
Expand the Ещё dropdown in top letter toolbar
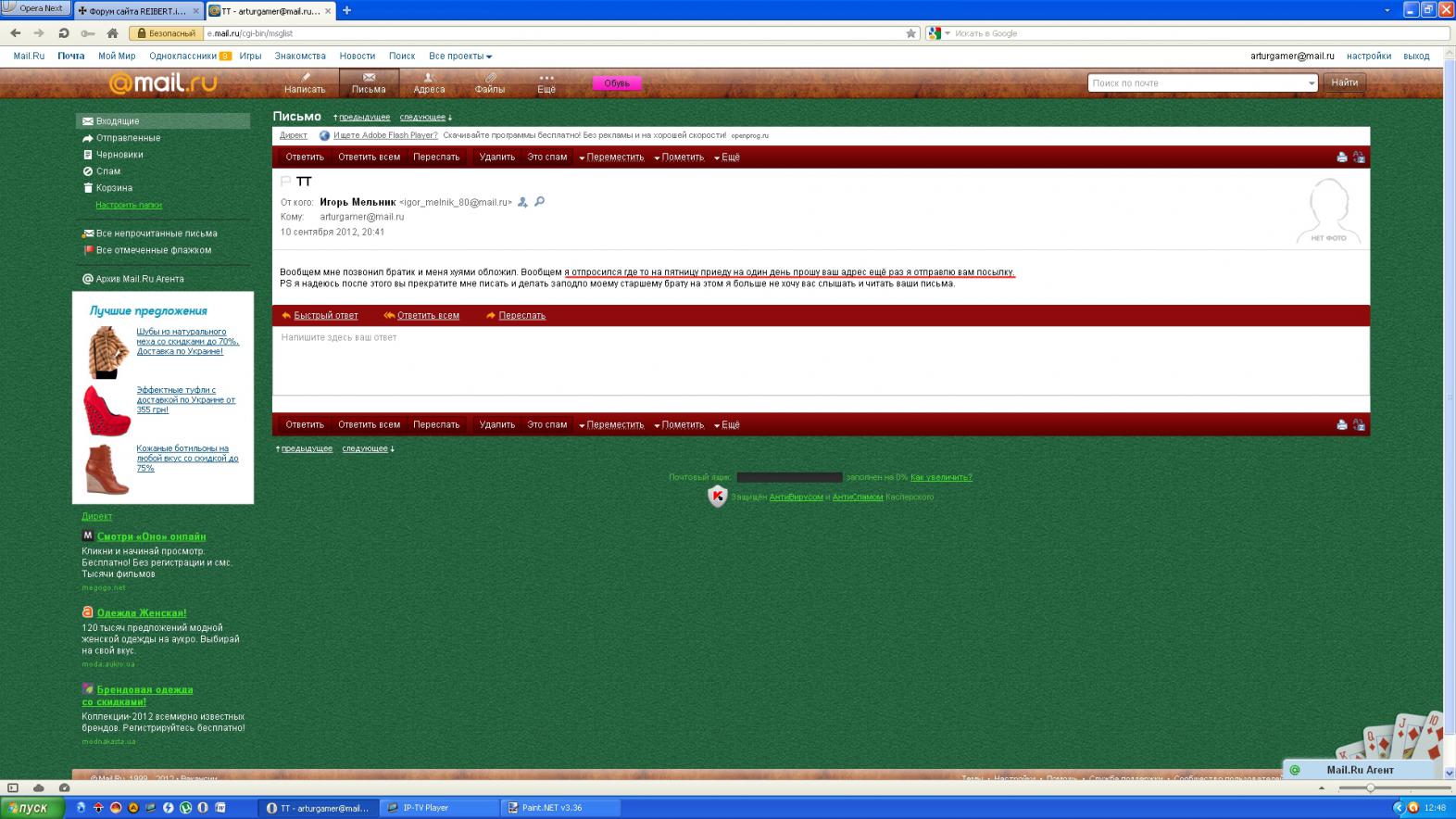pyautogui.click(x=727, y=157)
